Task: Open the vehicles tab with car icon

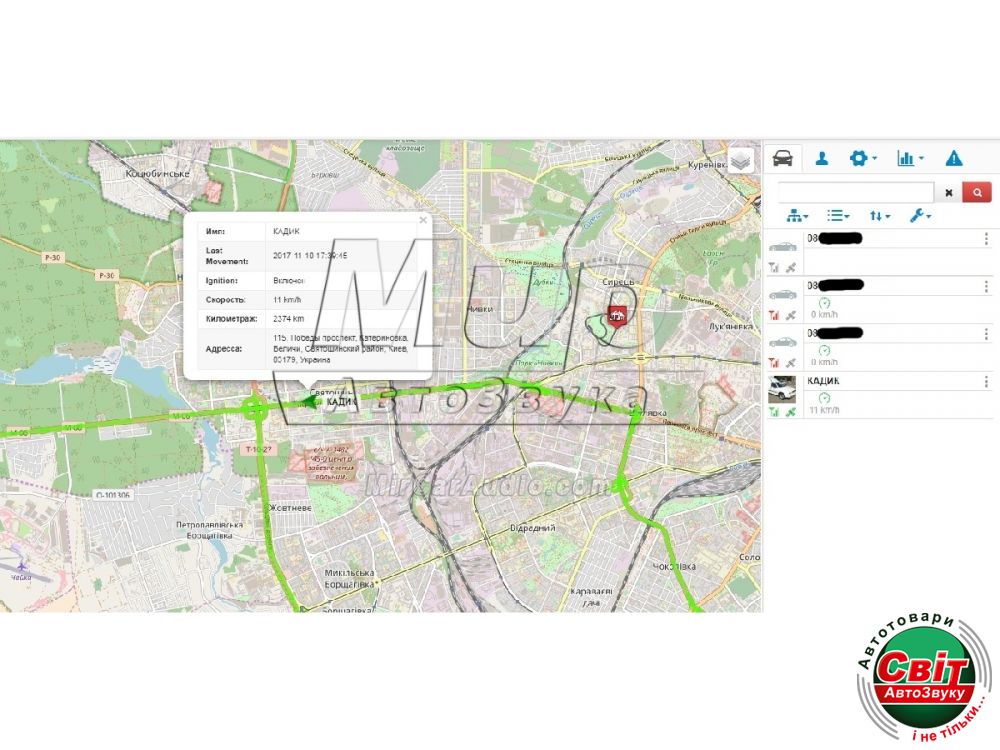Action: [783, 158]
